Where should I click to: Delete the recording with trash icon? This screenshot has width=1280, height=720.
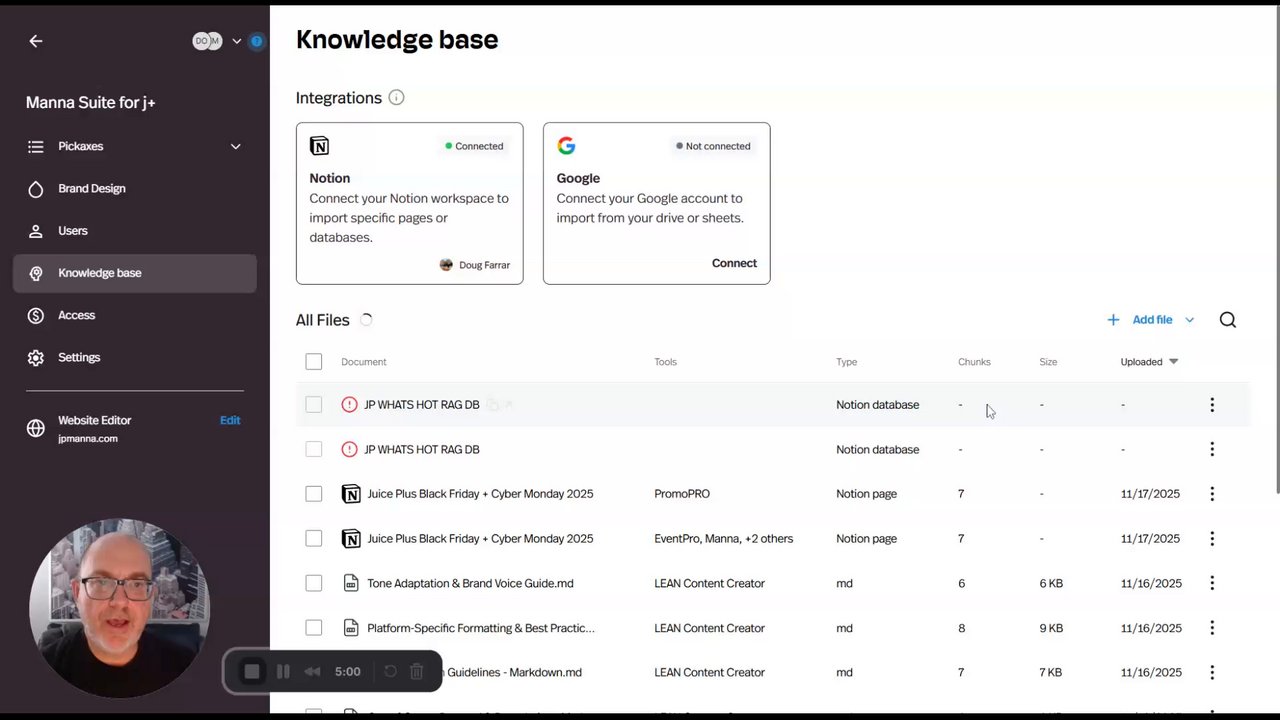coord(417,672)
